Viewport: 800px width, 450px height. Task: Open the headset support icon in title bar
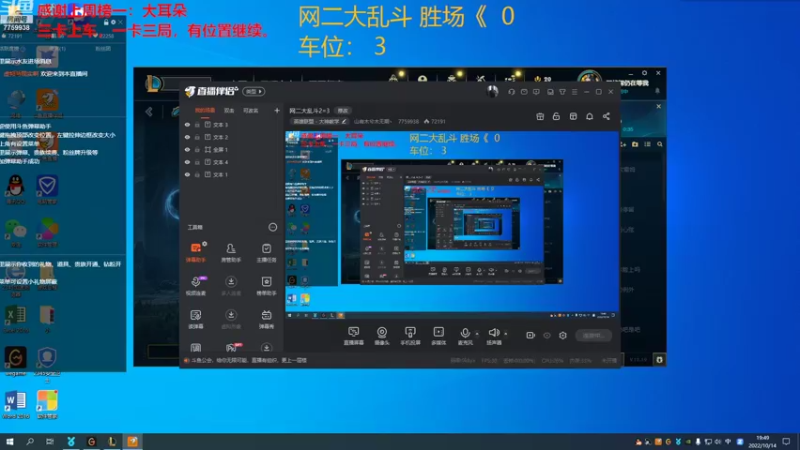511,92
